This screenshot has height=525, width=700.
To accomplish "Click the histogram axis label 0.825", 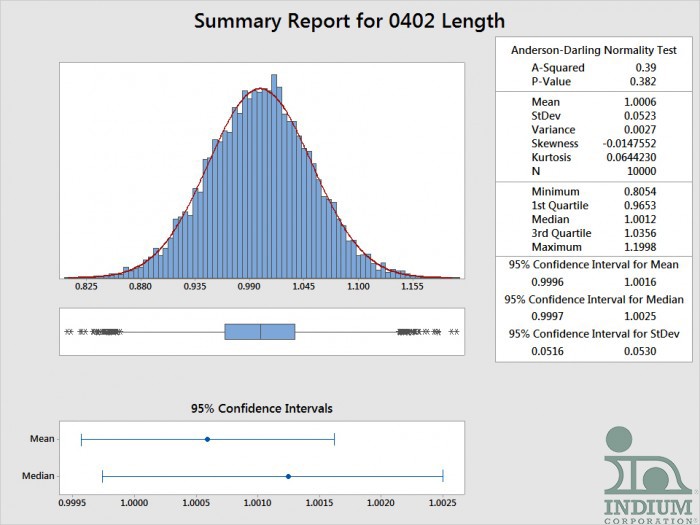I will [x=86, y=286].
